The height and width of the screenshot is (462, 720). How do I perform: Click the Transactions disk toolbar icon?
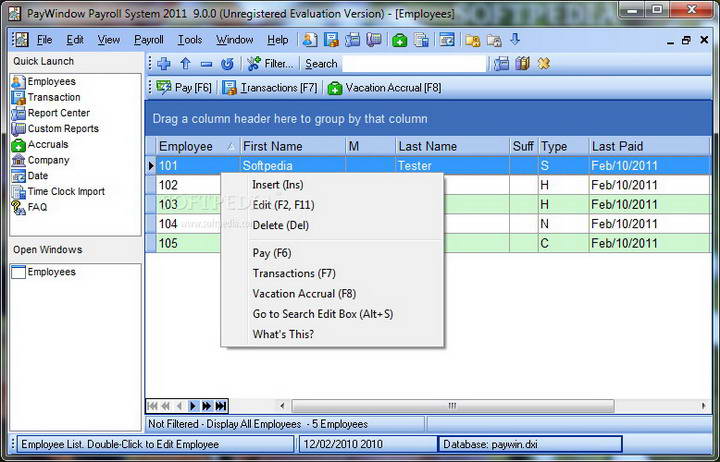tap(331, 40)
